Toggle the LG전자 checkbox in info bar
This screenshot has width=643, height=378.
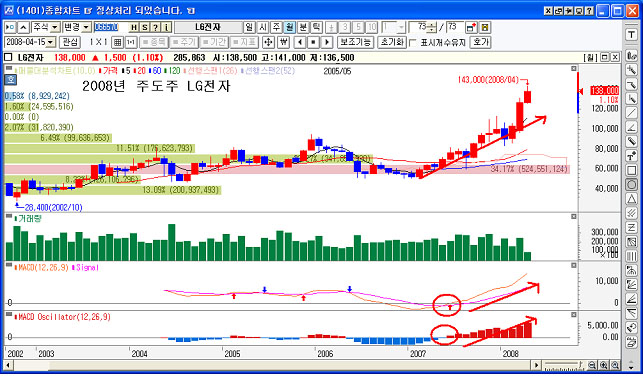[8, 58]
